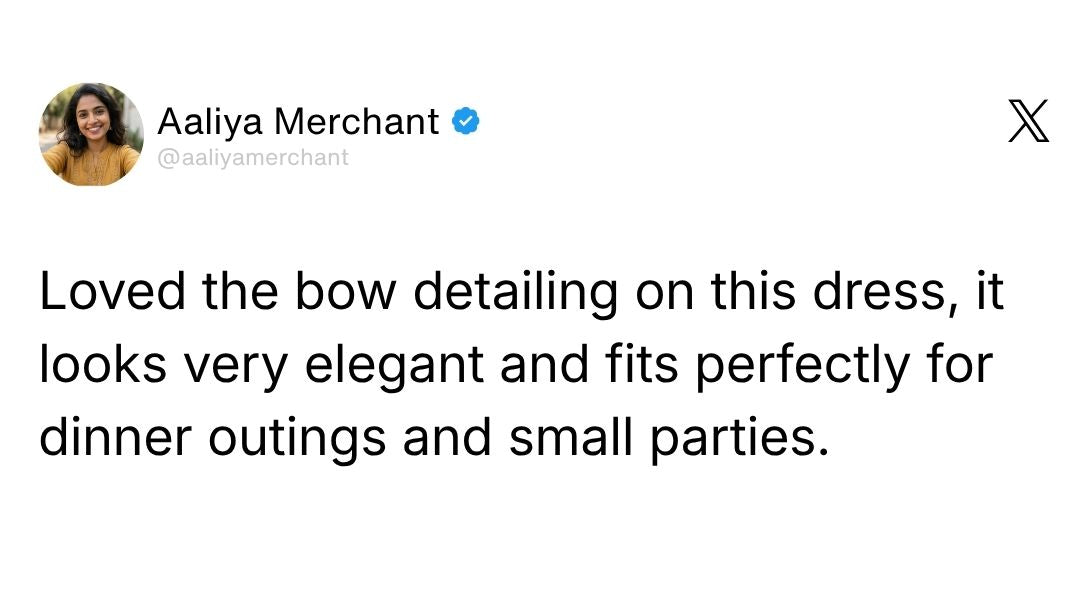The height and width of the screenshot is (616, 1088).
Task: Open Aaliya Merchant's profile picture
Action: tap(91, 134)
